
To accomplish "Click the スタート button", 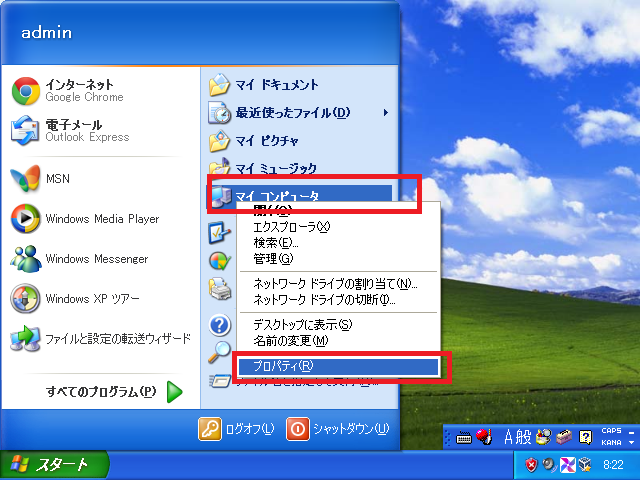I will 54,465.
